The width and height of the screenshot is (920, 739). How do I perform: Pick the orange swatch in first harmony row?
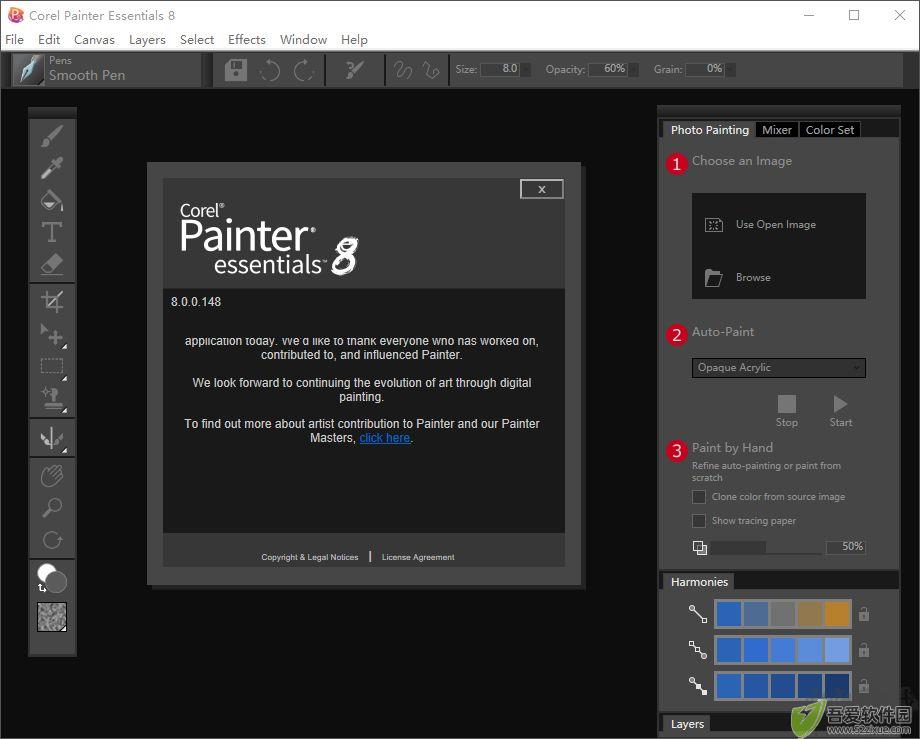tap(837, 614)
